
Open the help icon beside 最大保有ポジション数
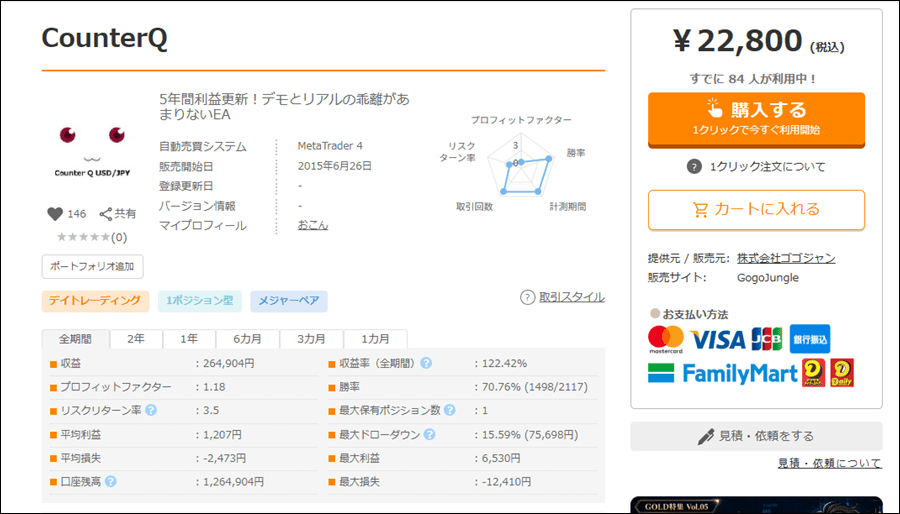pyautogui.click(x=450, y=410)
